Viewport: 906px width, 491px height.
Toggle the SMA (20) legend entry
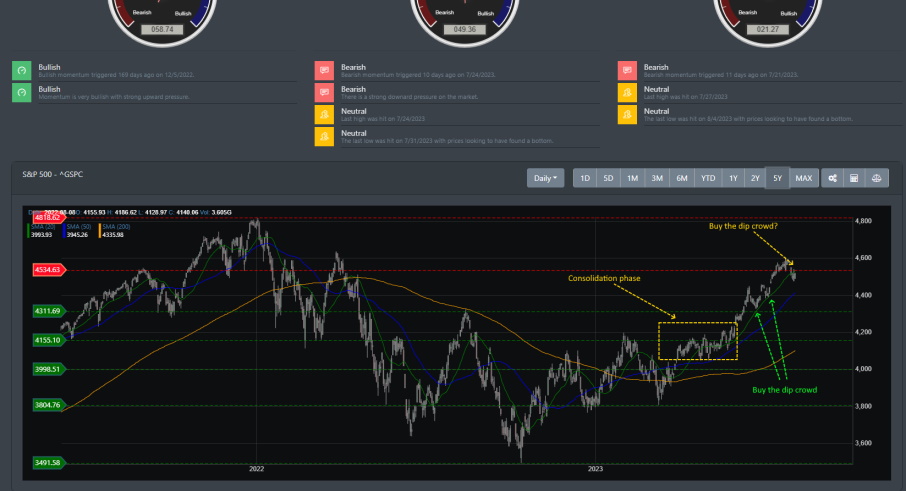44,227
